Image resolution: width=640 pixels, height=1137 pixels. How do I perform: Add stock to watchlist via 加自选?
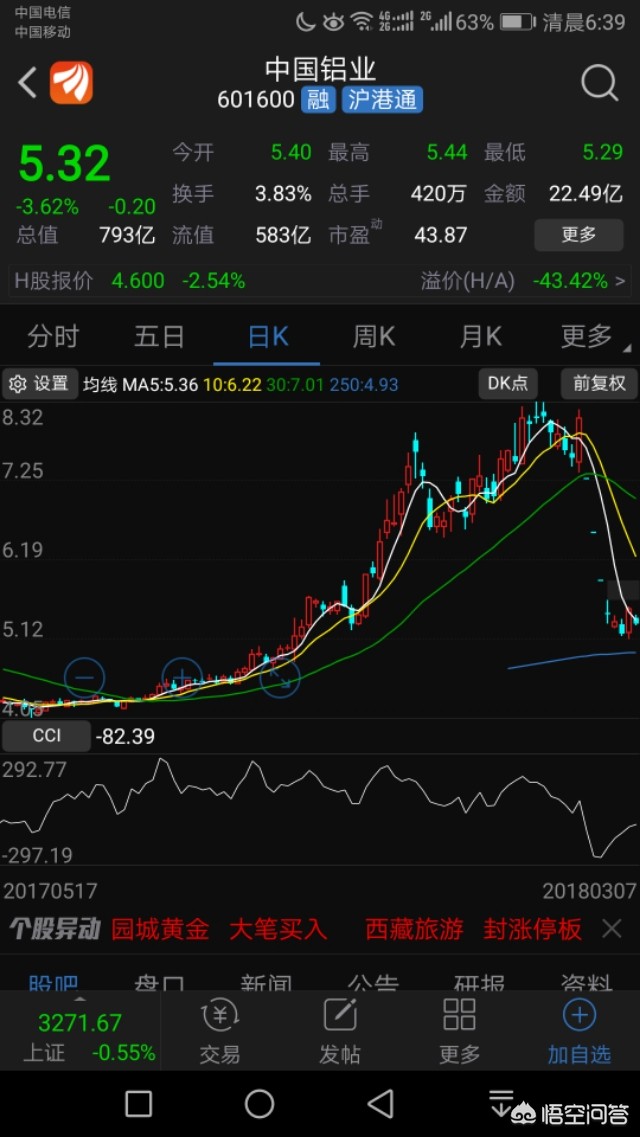click(578, 1031)
